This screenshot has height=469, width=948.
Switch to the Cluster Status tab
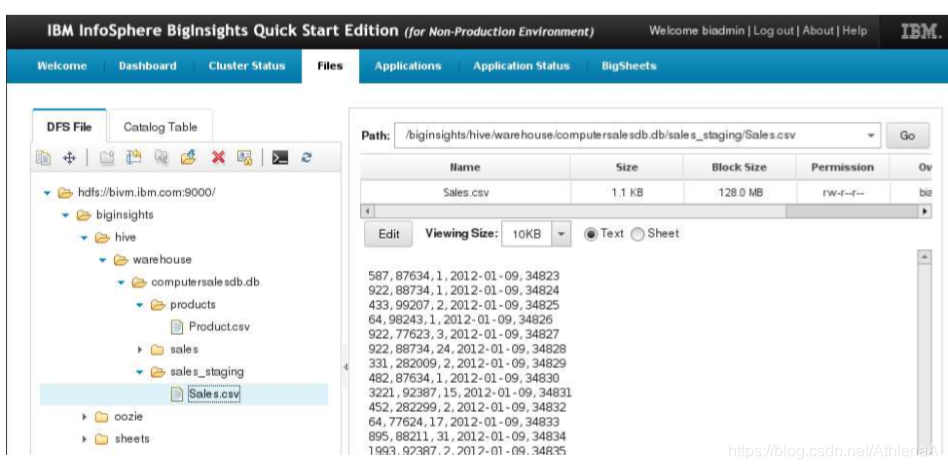(x=247, y=66)
